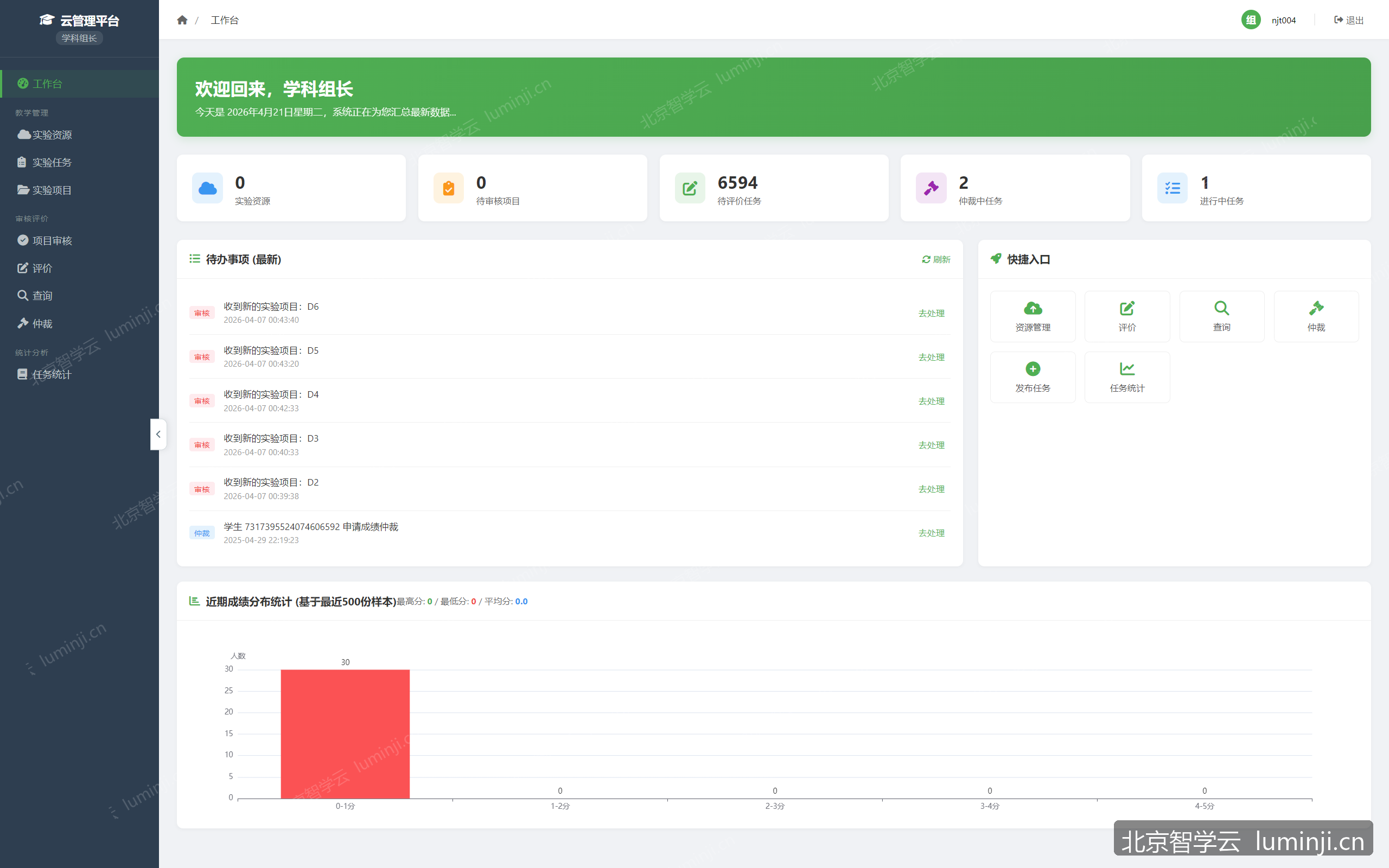Click the 仲裁 tag on student arbitration row
This screenshot has width=1389, height=868.
202,533
